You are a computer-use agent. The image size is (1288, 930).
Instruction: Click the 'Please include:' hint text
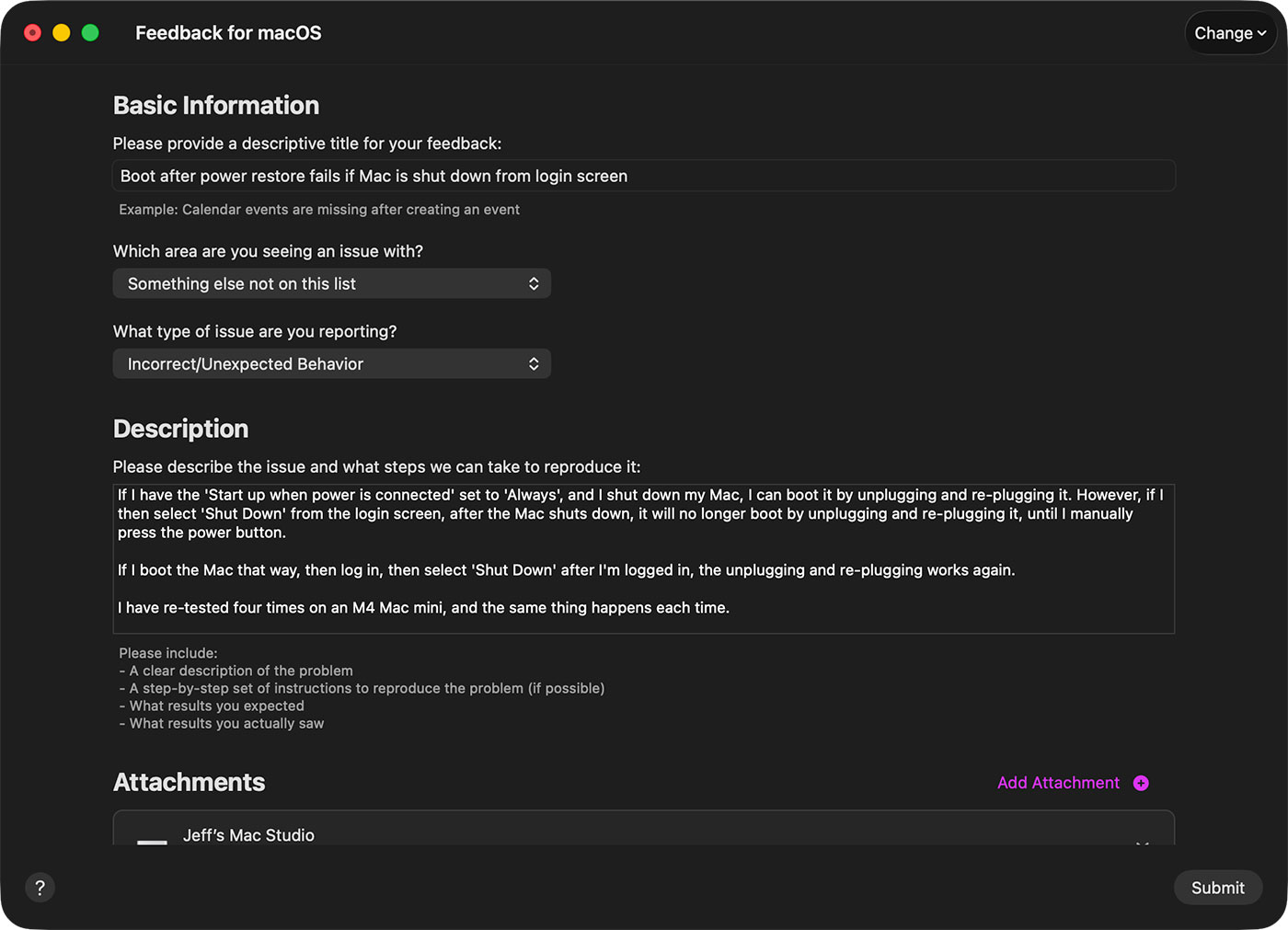(x=168, y=653)
